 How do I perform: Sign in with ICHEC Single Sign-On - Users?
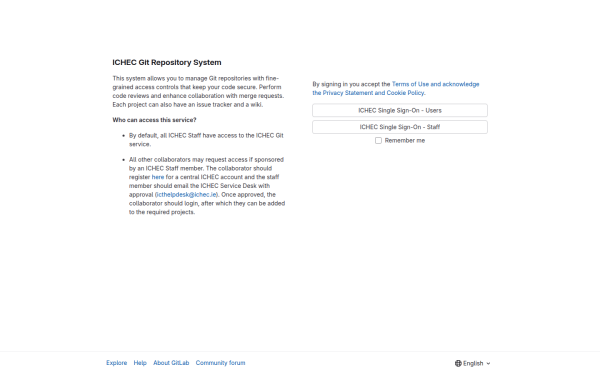click(400, 110)
